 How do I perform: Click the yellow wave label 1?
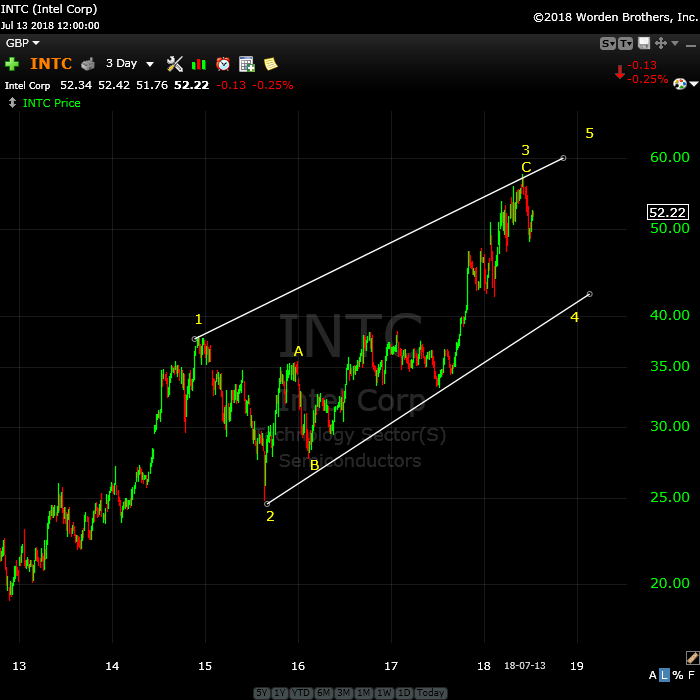199,319
